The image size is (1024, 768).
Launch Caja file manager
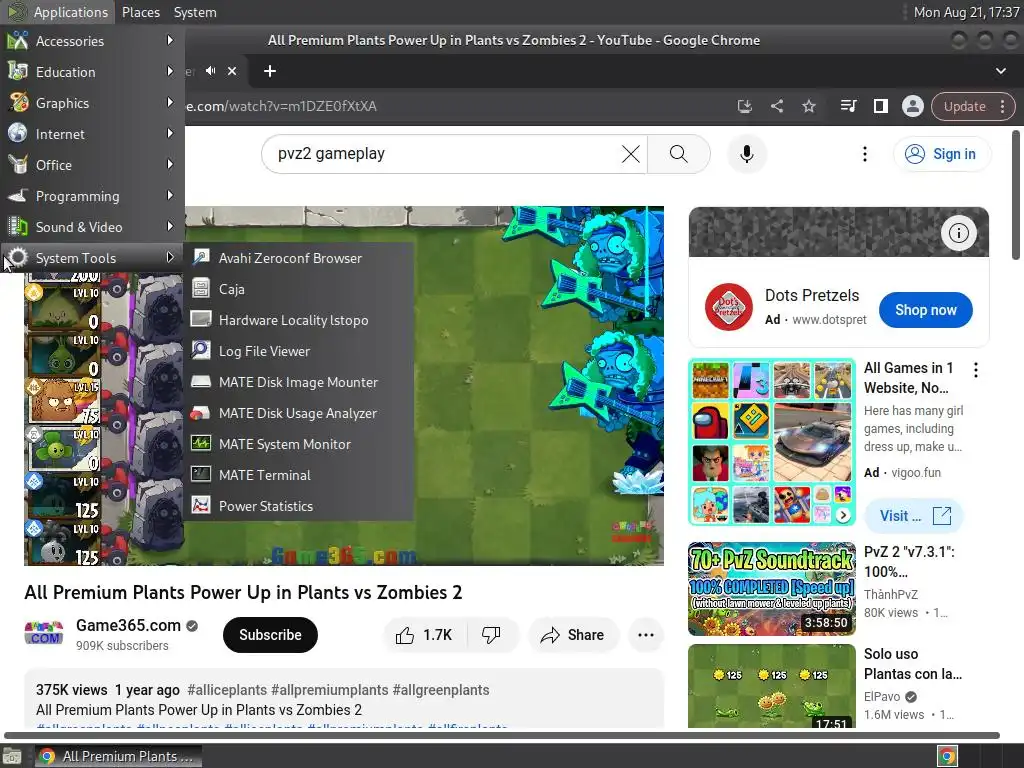coord(299,289)
